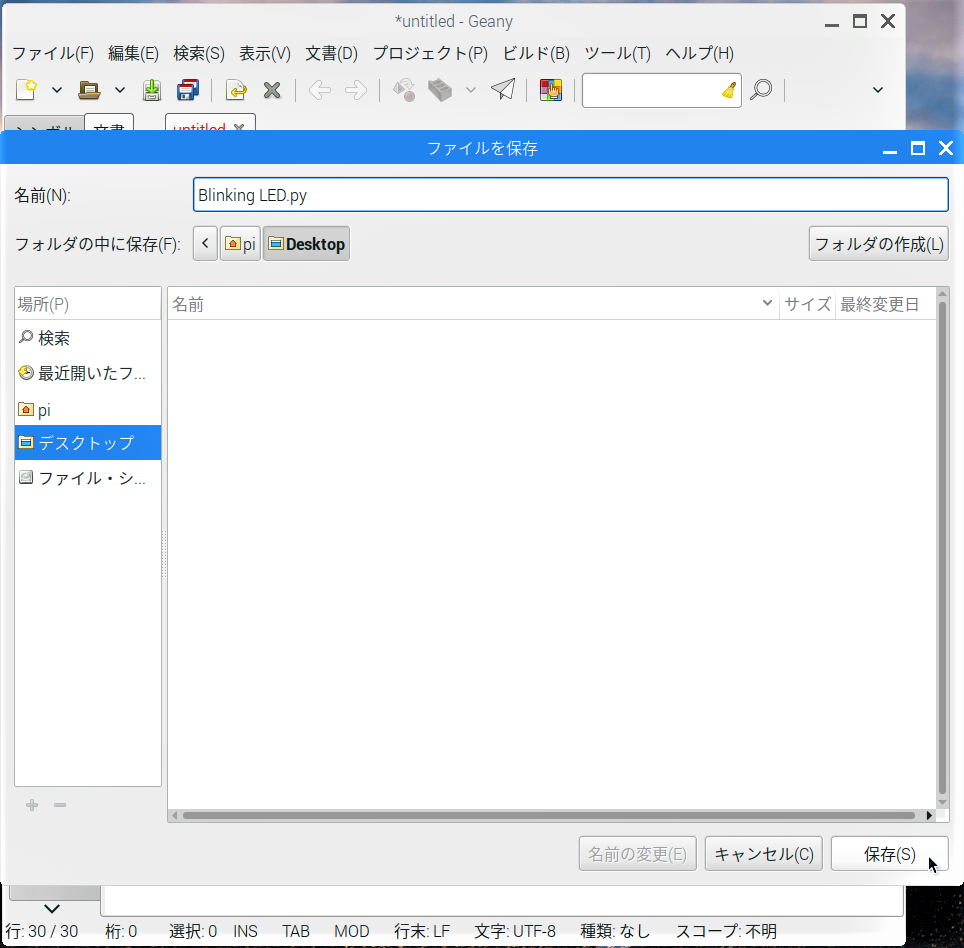964x948 pixels.
Task: Open the color chooser toolbar icon
Action: pos(551,90)
